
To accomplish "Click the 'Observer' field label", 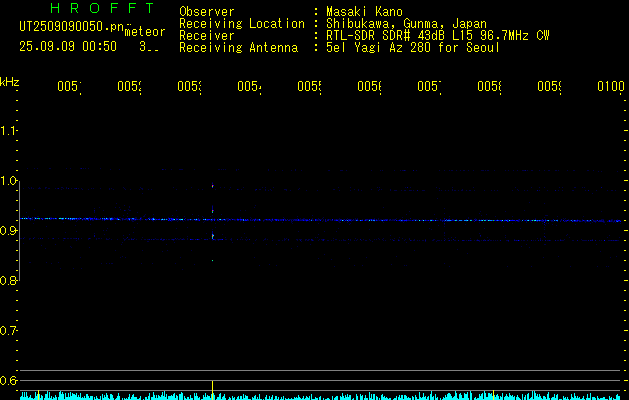I will tap(207, 12).
